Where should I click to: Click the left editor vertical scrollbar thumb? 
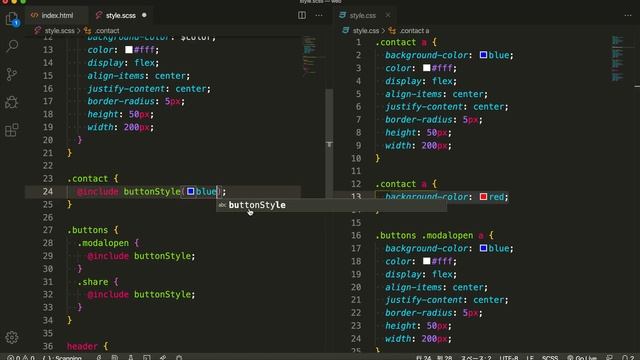329,143
